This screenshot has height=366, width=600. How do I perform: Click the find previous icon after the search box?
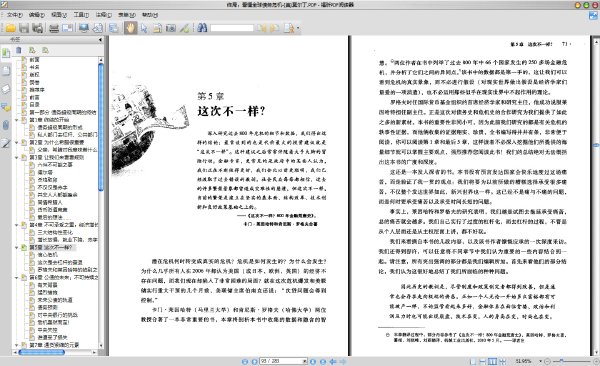[x=261, y=28]
